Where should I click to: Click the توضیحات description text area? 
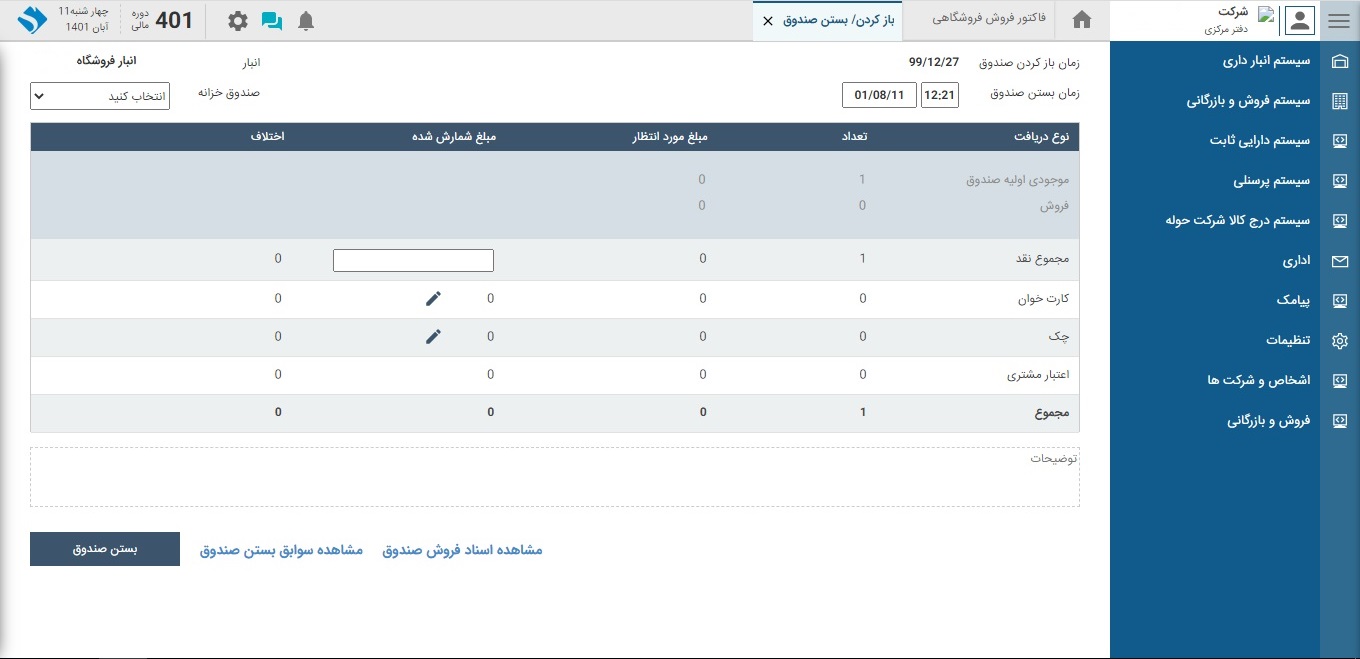tap(554, 477)
